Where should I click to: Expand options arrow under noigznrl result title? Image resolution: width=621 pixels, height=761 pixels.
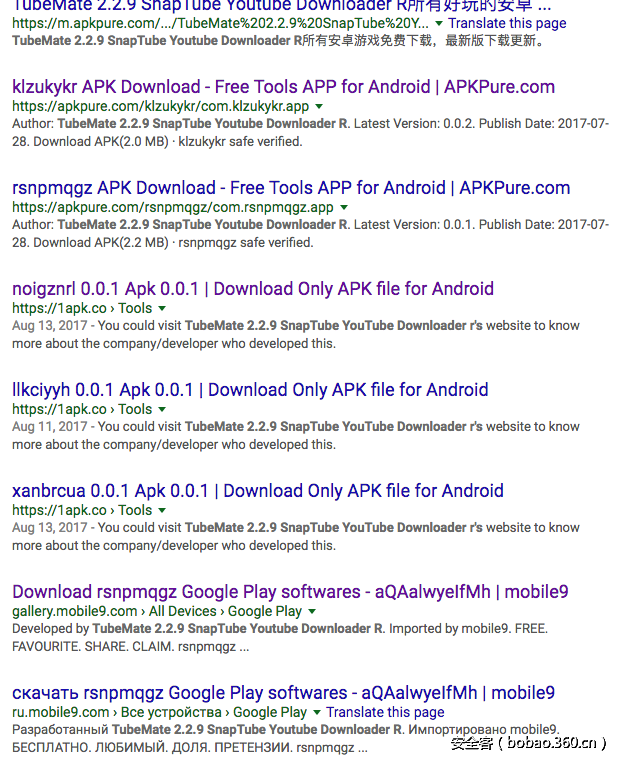[162, 308]
